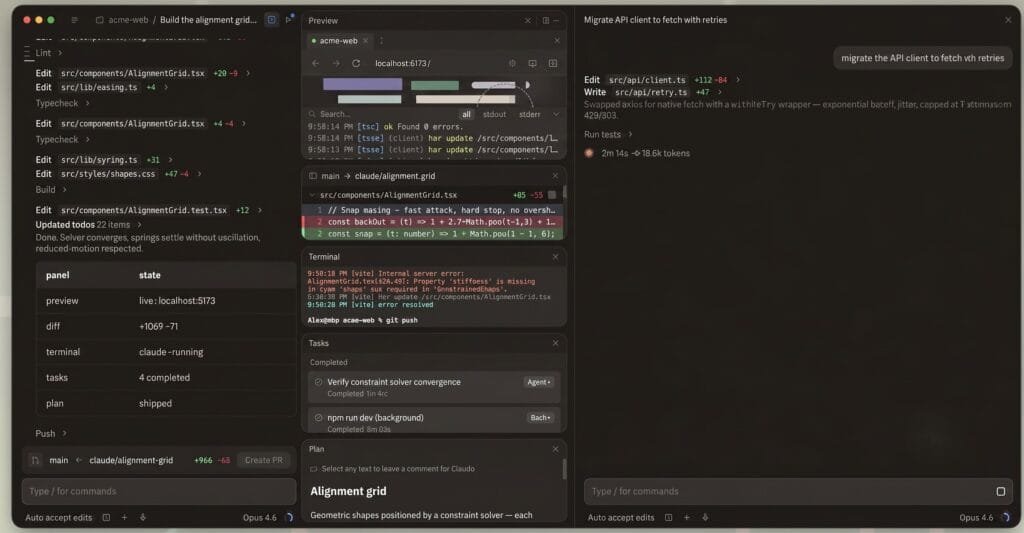Close the Preview panel header with X
Viewport: 1024px width, 533px height.
click(528, 20)
